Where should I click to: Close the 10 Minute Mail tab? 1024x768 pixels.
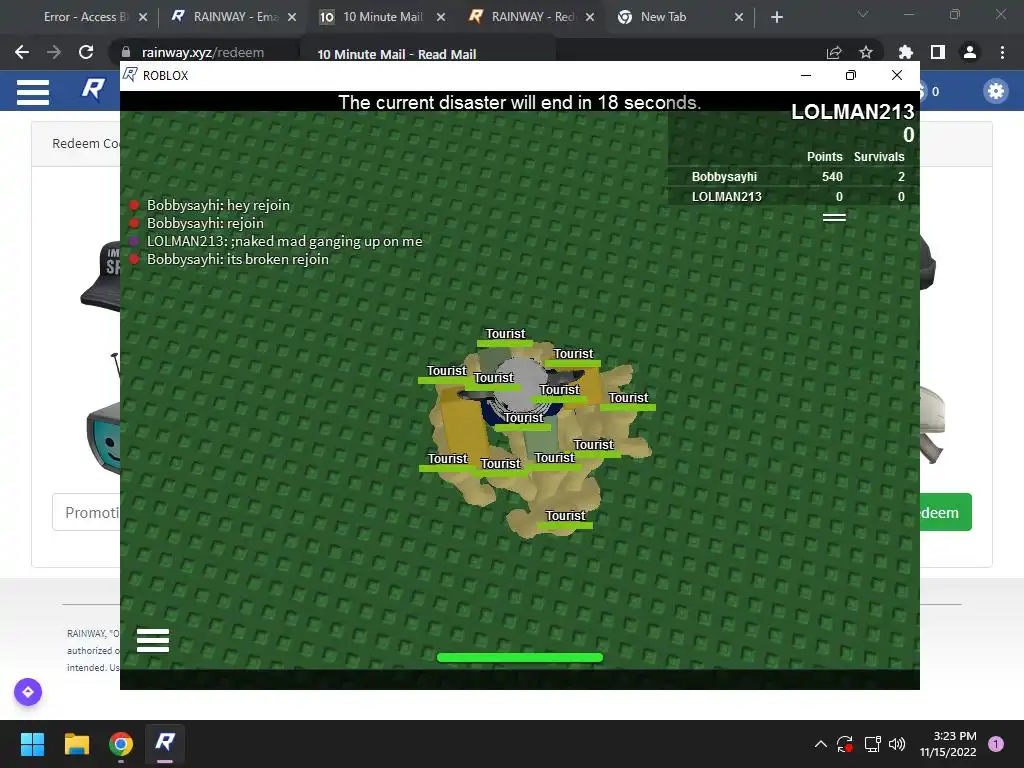(x=441, y=17)
